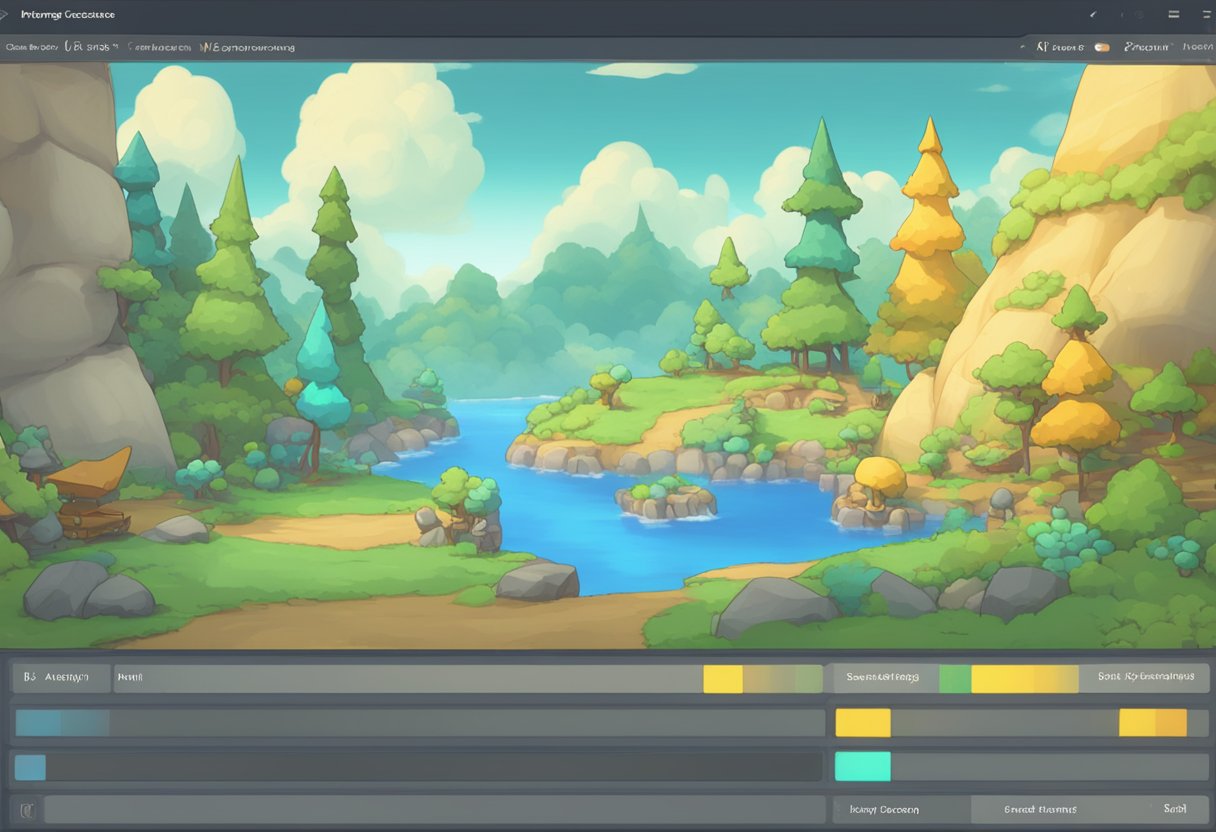Open the menu item starting with 'WE'
The width and height of the screenshot is (1216, 832).
click(246, 47)
